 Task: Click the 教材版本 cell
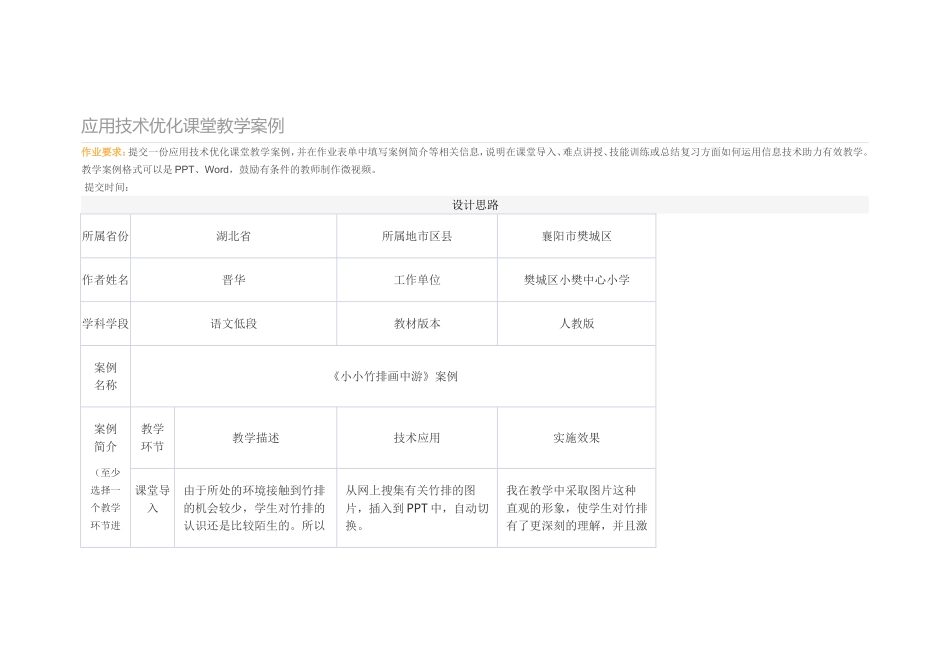click(417, 324)
